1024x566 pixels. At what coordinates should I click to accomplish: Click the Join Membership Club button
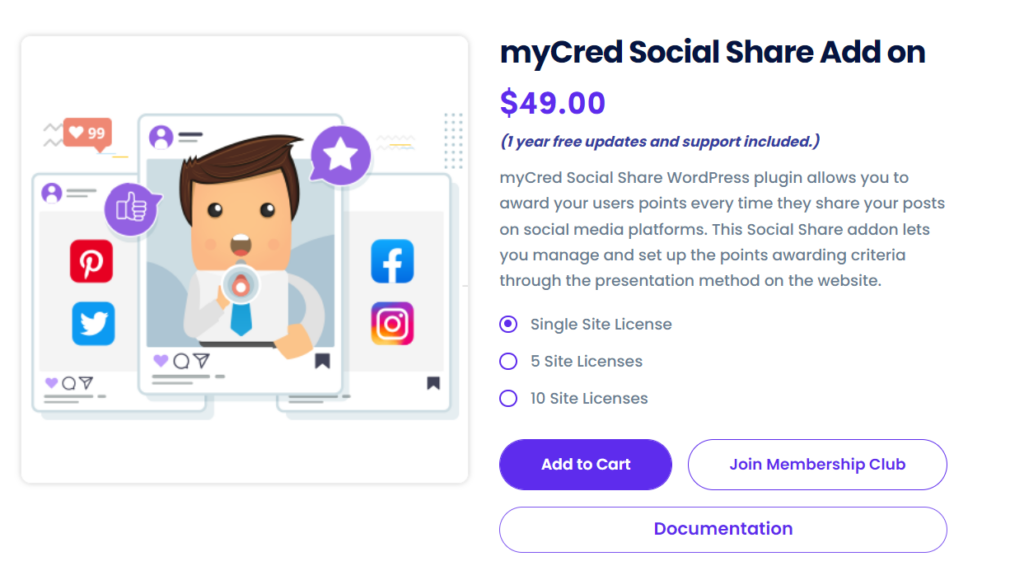coord(817,464)
